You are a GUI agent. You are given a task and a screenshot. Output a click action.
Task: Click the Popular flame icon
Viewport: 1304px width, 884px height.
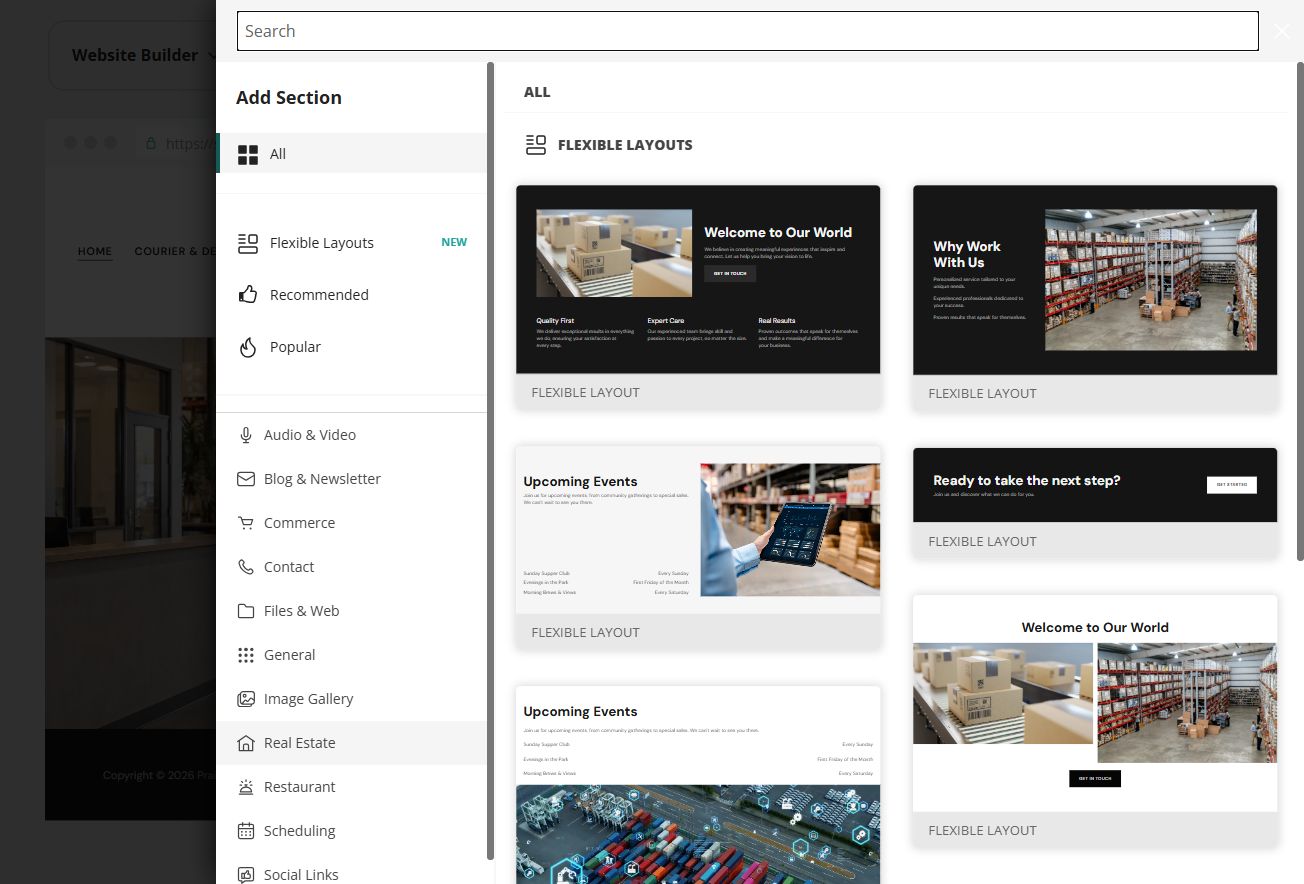tap(248, 347)
